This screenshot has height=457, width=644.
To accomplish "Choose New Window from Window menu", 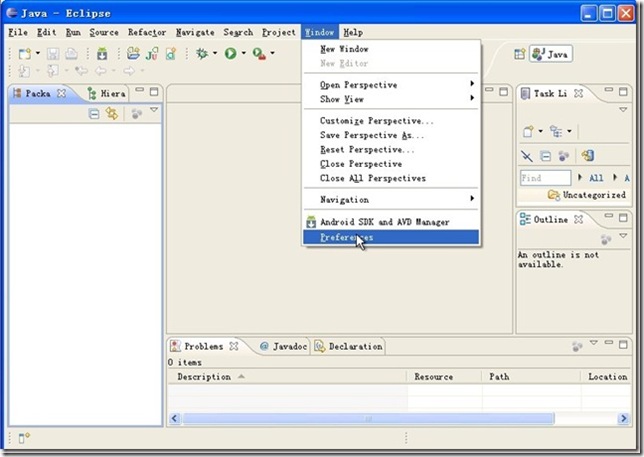I will coord(391,49).
